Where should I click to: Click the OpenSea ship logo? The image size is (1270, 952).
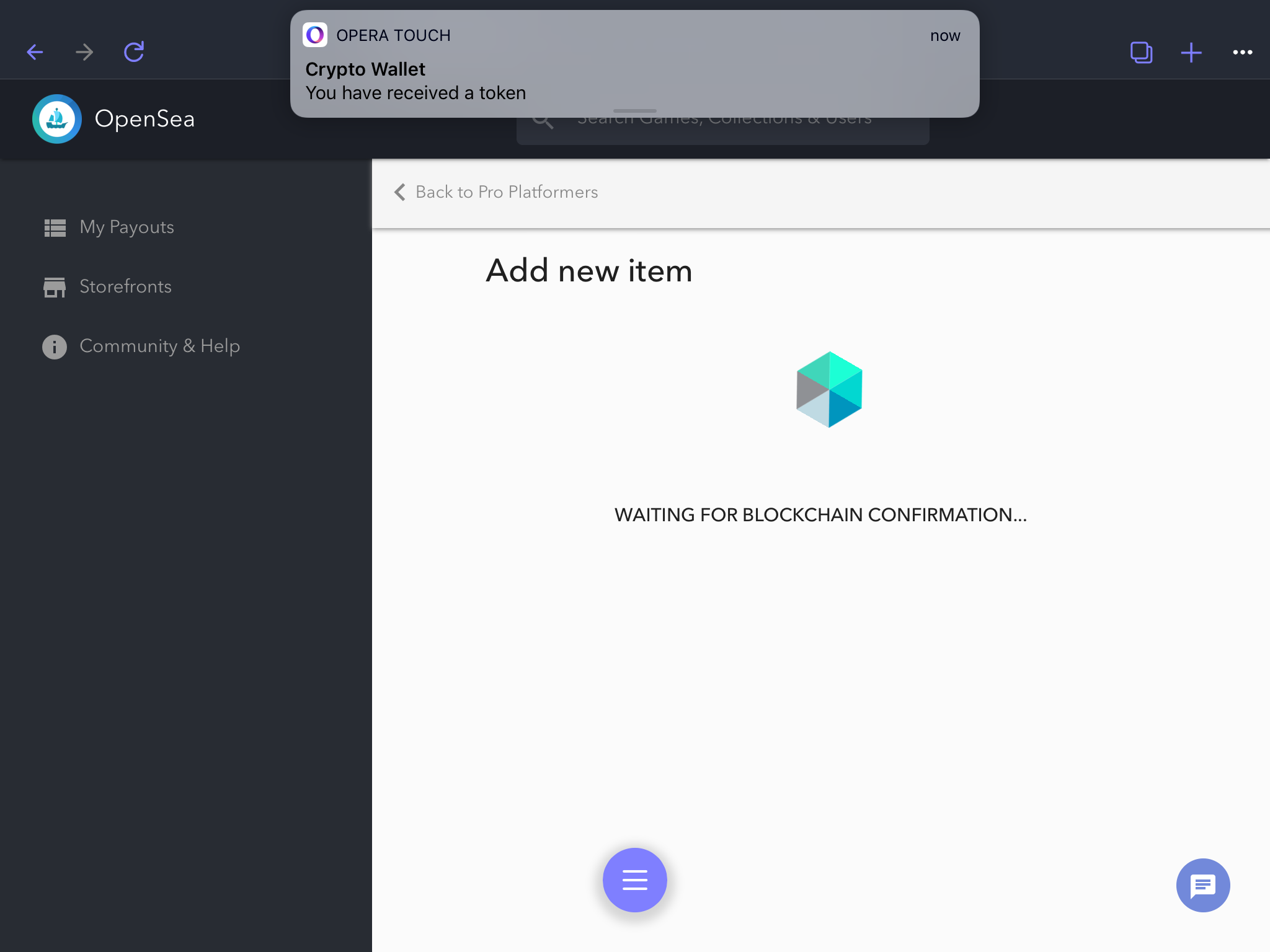[x=57, y=119]
